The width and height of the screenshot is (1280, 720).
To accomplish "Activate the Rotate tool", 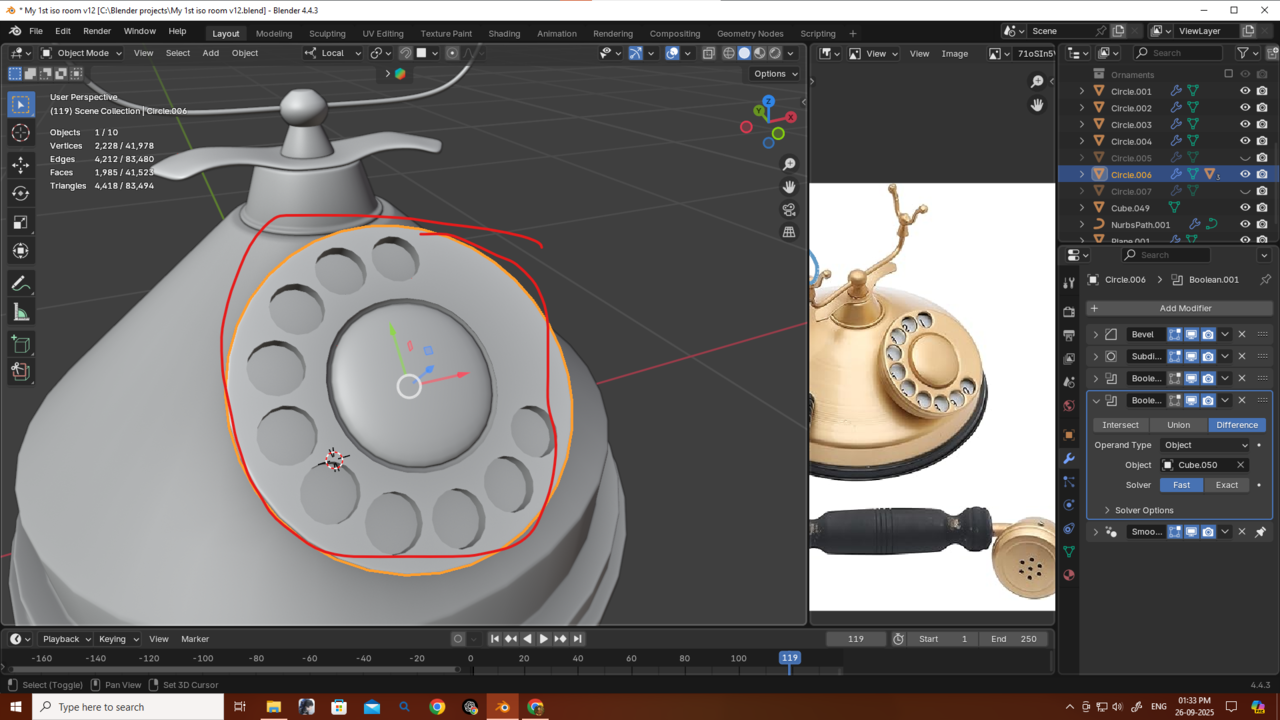I will (21, 193).
